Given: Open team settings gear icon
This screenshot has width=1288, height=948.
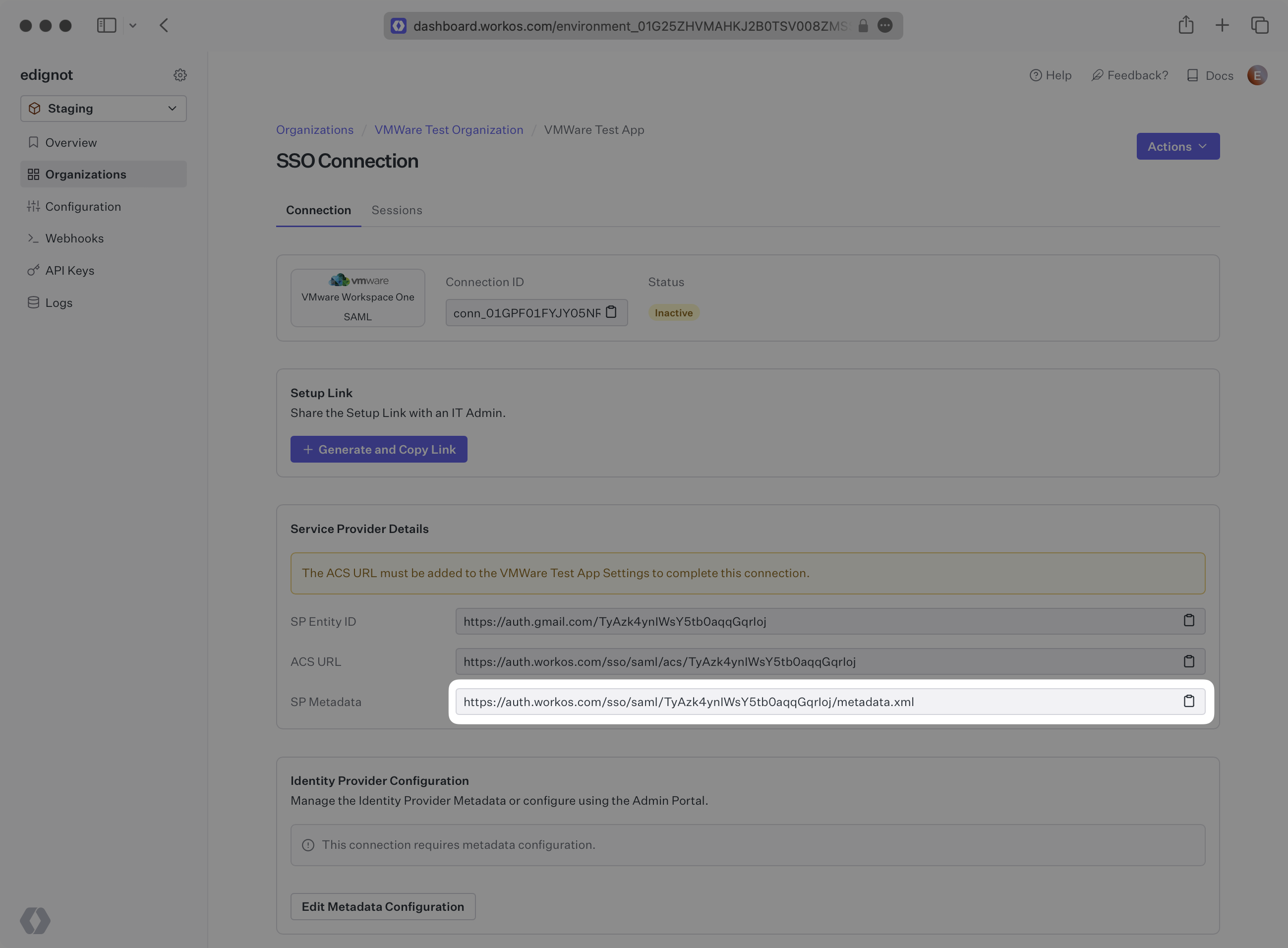Looking at the screenshot, I should (180, 75).
